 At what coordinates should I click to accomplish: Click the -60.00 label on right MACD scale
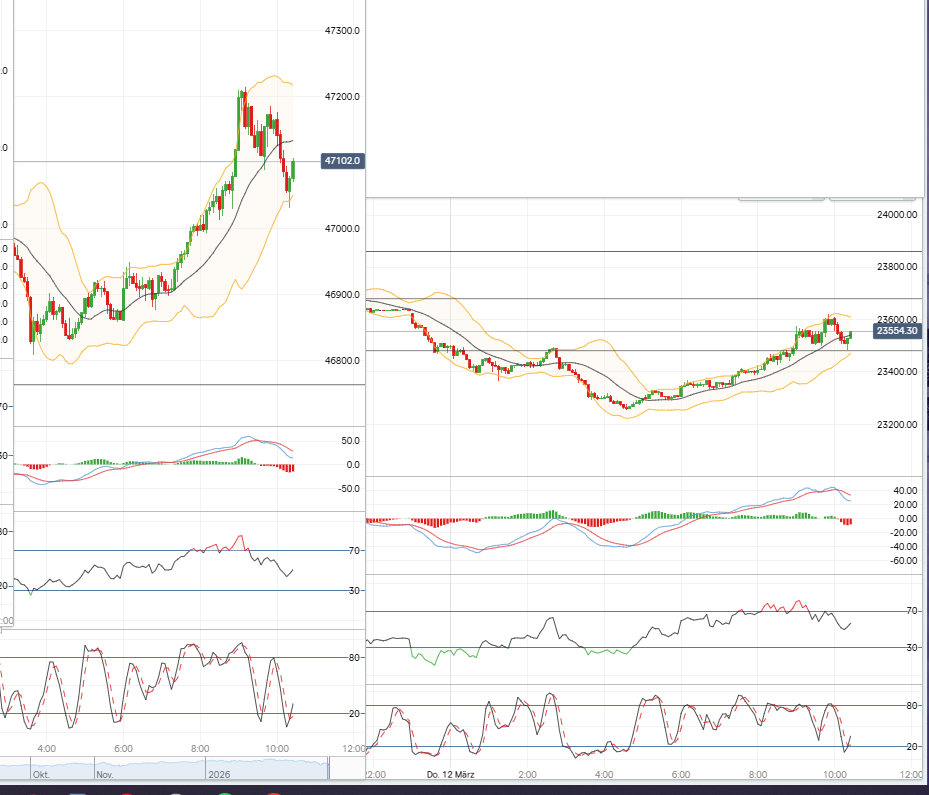click(903, 561)
